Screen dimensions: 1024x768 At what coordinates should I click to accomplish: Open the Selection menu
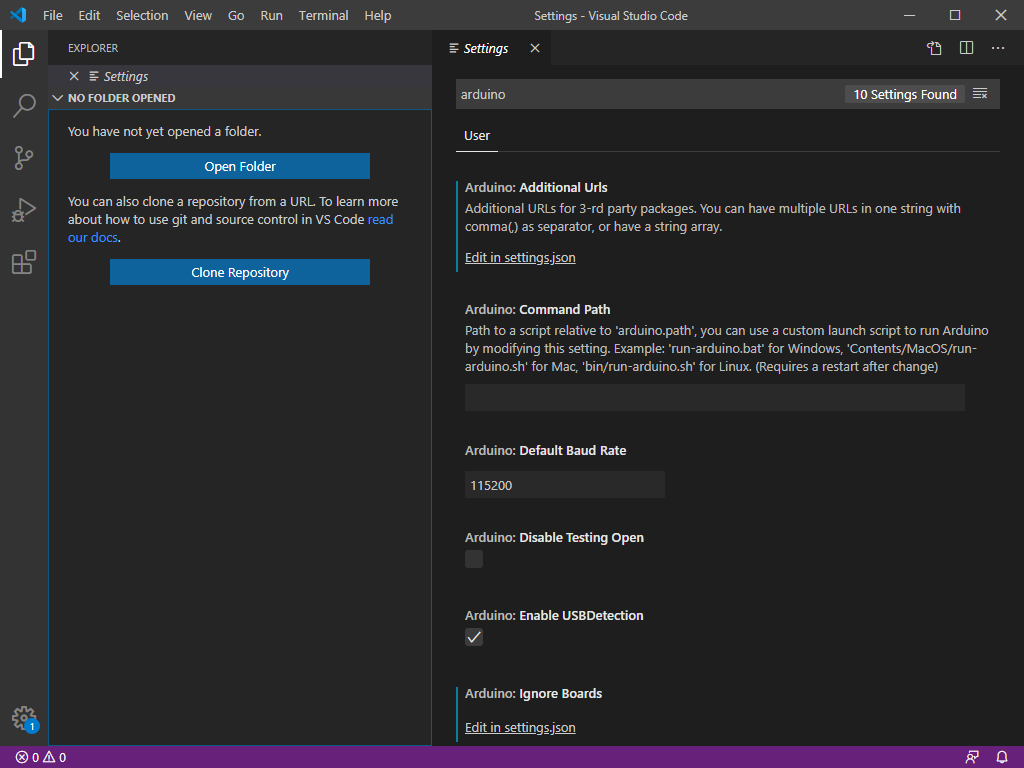tap(142, 15)
